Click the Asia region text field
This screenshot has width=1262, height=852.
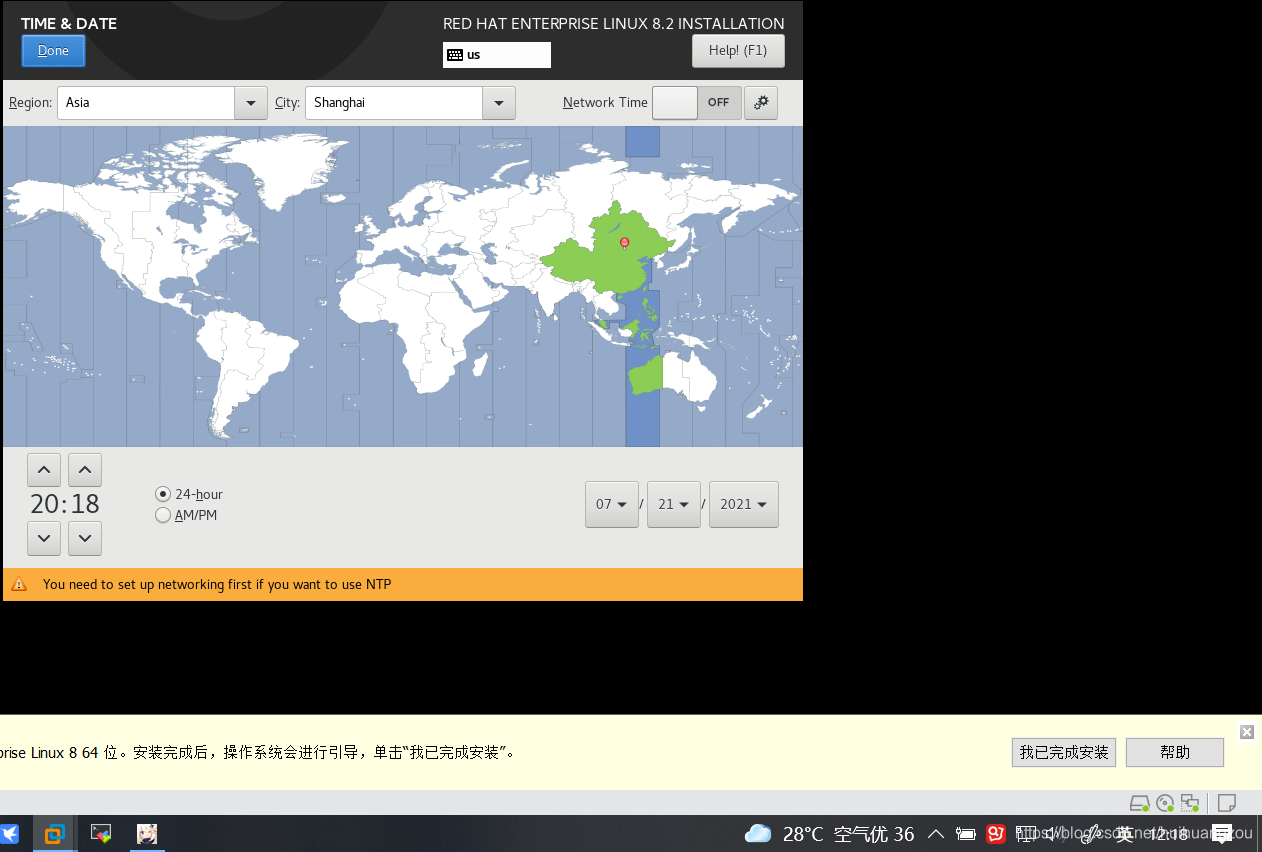click(146, 103)
